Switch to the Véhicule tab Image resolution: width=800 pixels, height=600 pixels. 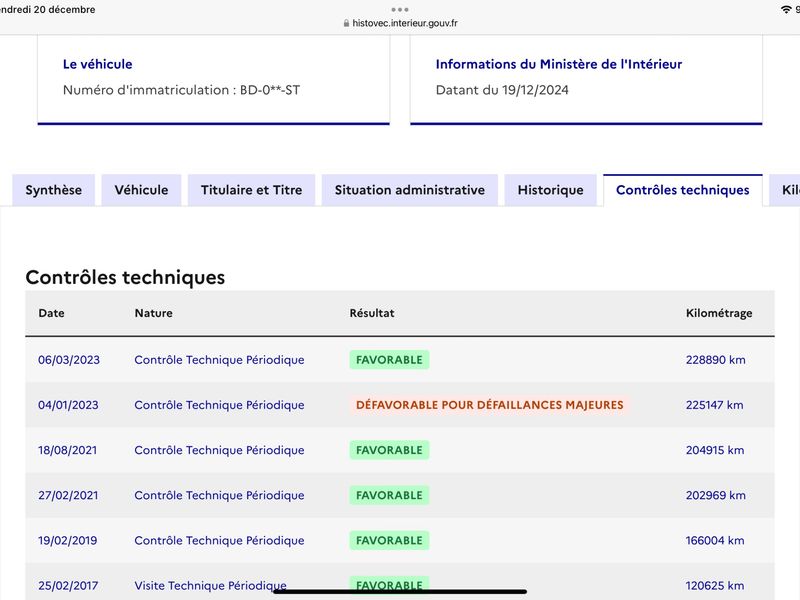pyautogui.click(x=141, y=190)
